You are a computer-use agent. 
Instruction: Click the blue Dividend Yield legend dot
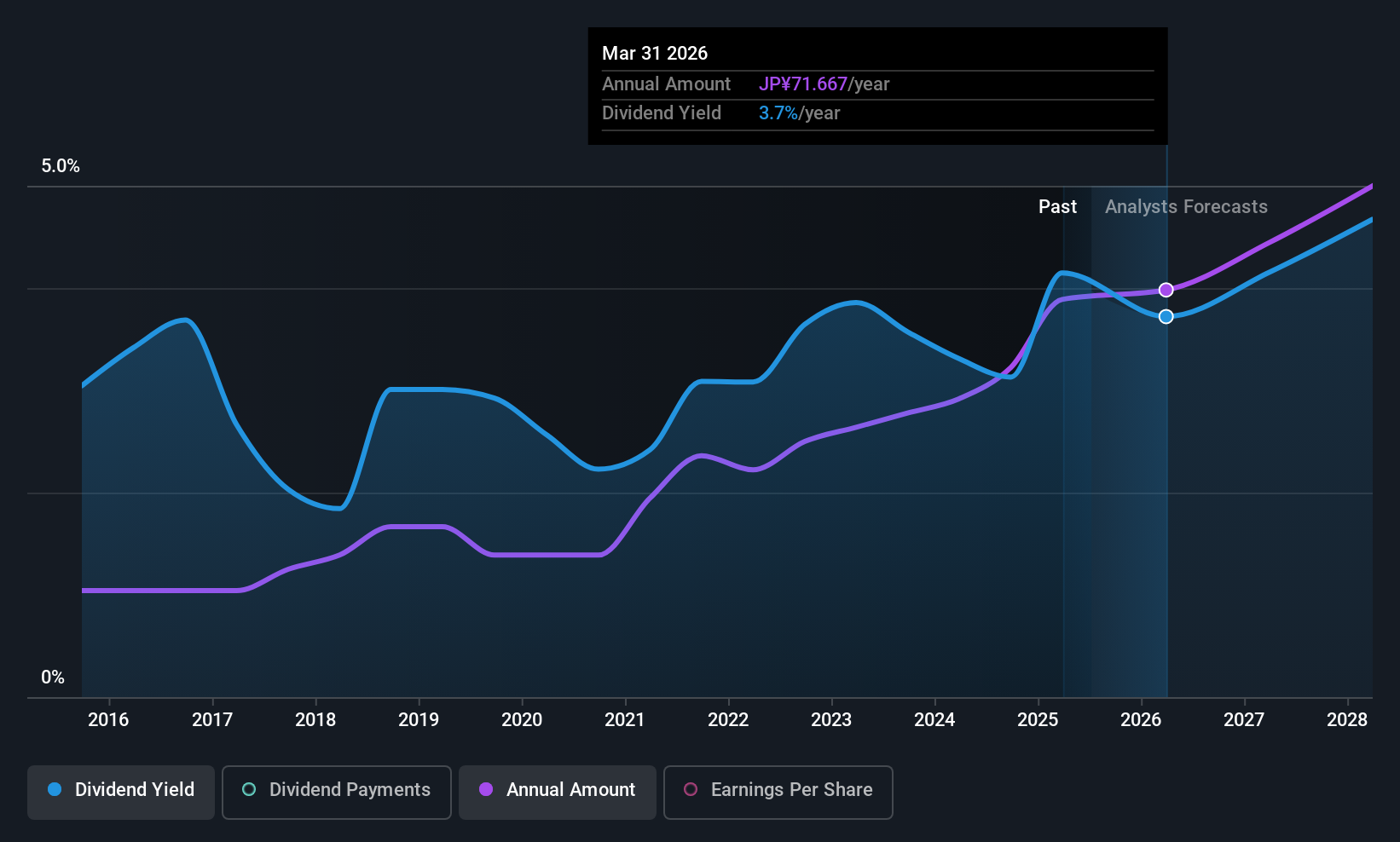click(55, 790)
